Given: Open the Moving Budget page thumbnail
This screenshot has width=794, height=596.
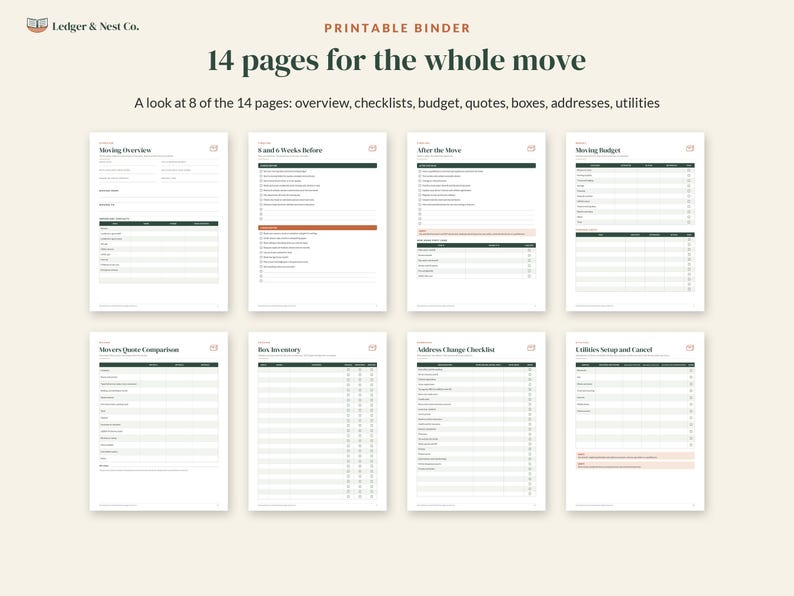Looking at the screenshot, I should pyautogui.click(x=635, y=221).
